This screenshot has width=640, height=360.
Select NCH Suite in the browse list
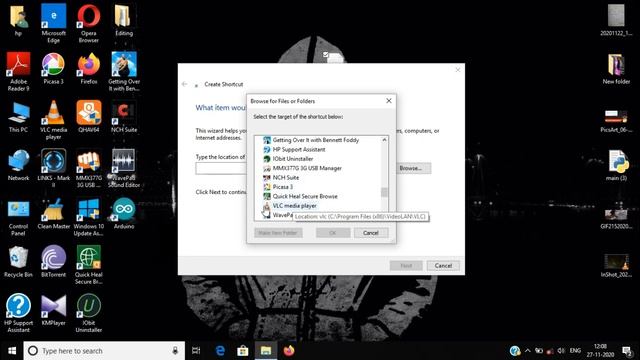pyautogui.click(x=281, y=178)
